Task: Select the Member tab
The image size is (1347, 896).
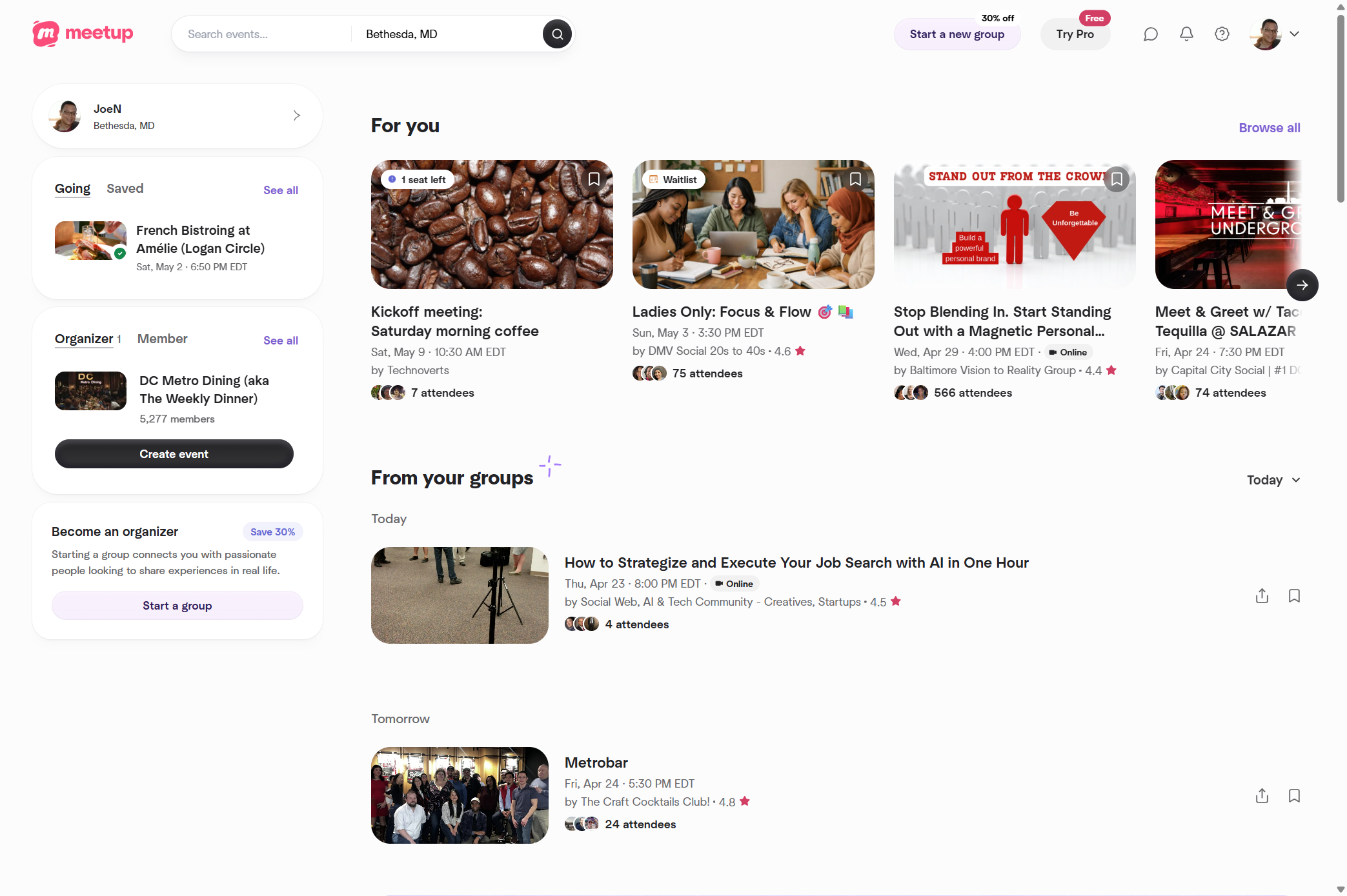Action: (x=162, y=339)
